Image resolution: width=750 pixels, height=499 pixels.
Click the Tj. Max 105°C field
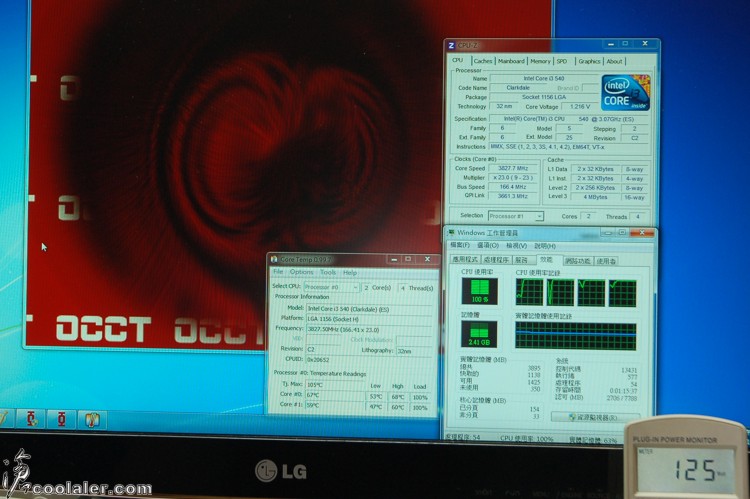[335, 385]
